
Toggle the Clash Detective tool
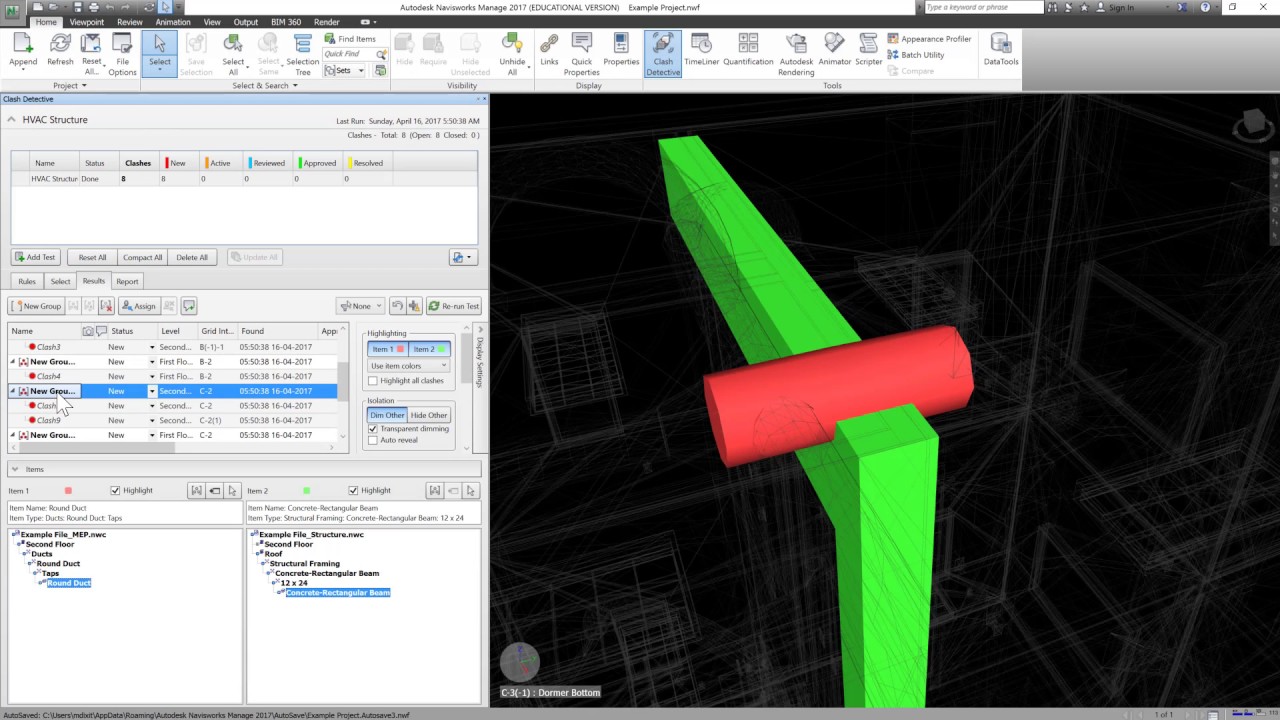pyautogui.click(x=663, y=53)
